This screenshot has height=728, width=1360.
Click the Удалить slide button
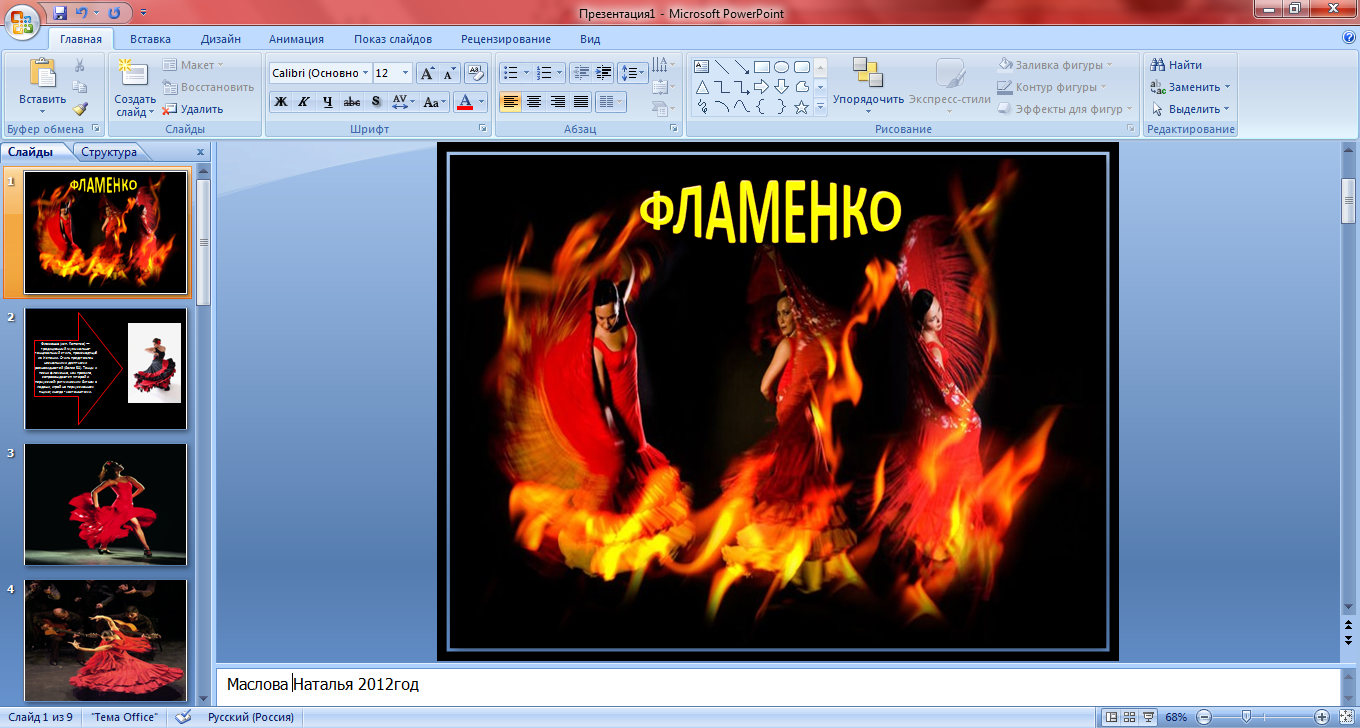pos(193,109)
